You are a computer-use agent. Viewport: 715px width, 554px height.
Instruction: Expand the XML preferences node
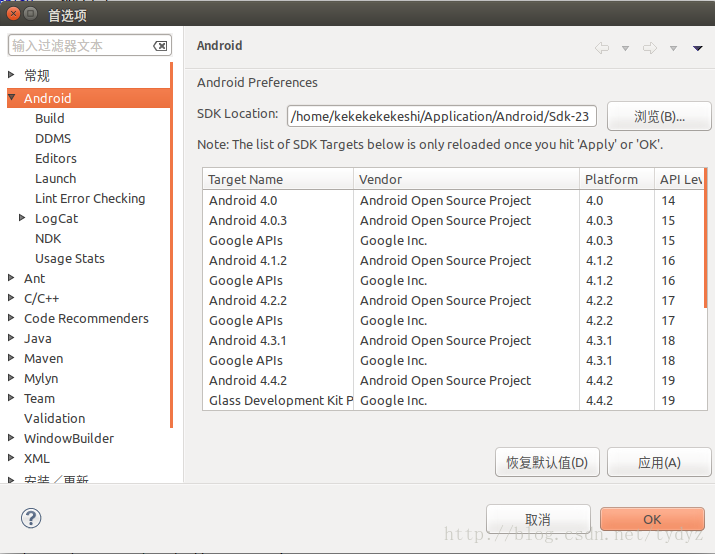(11, 458)
